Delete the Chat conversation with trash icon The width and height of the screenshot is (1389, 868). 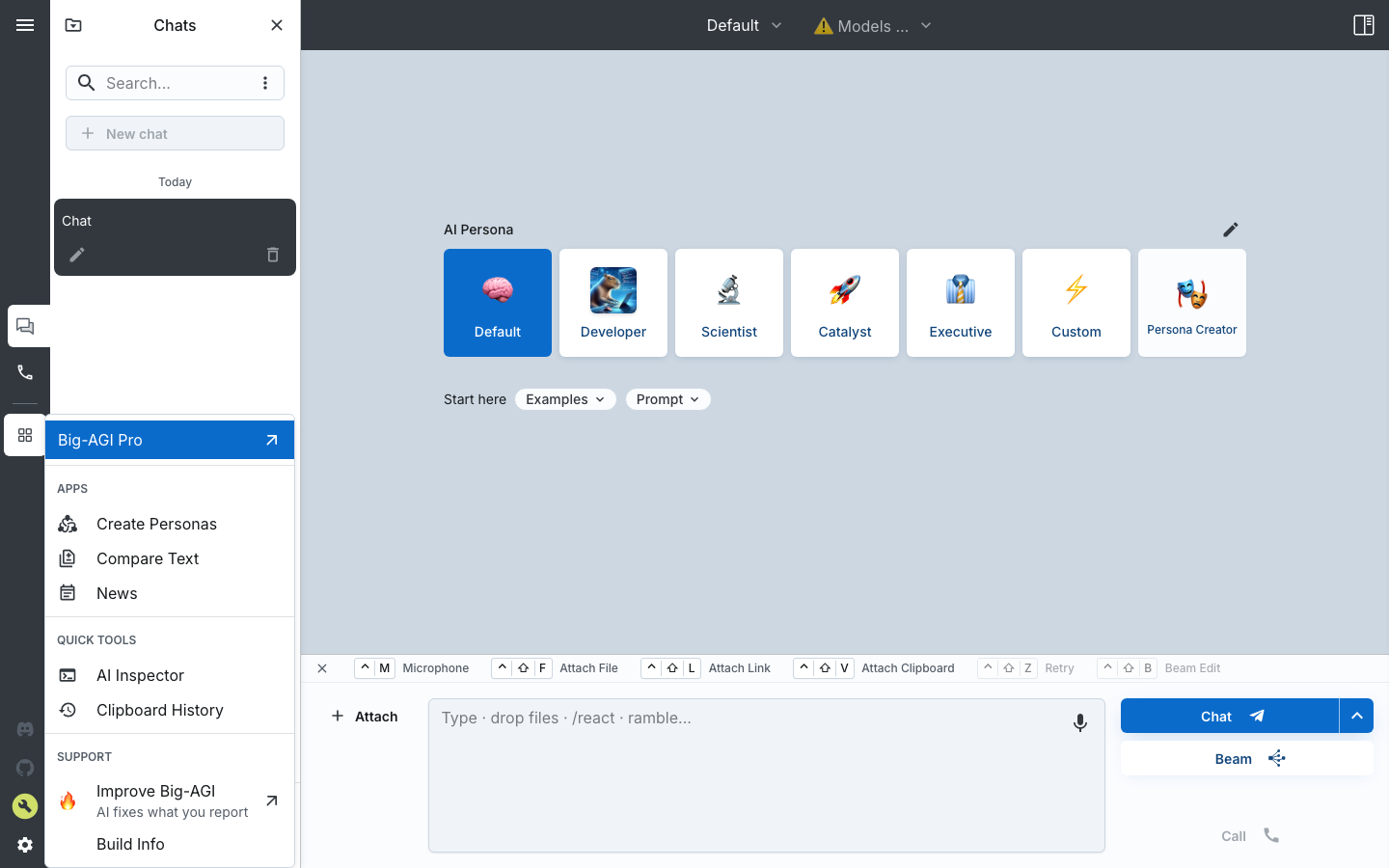pos(273,255)
